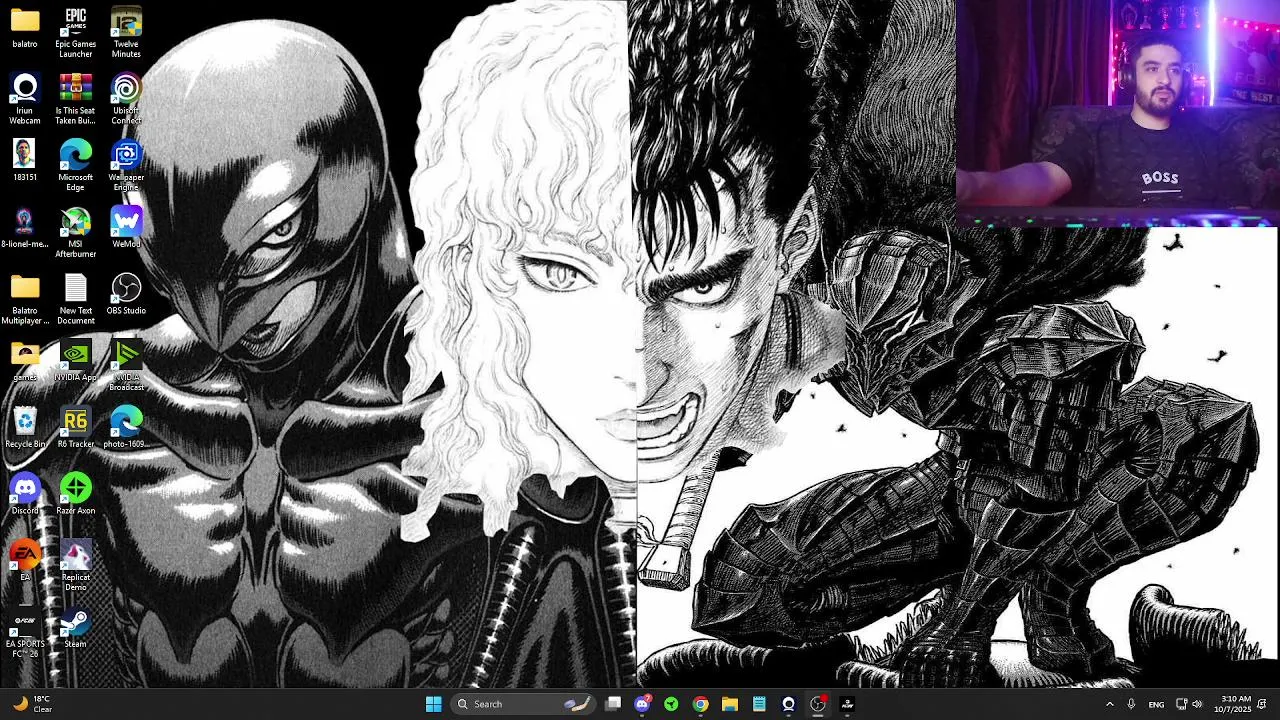This screenshot has height=720, width=1280.
Task: Open the volume control tray icon
Action: pos(1197,704)
